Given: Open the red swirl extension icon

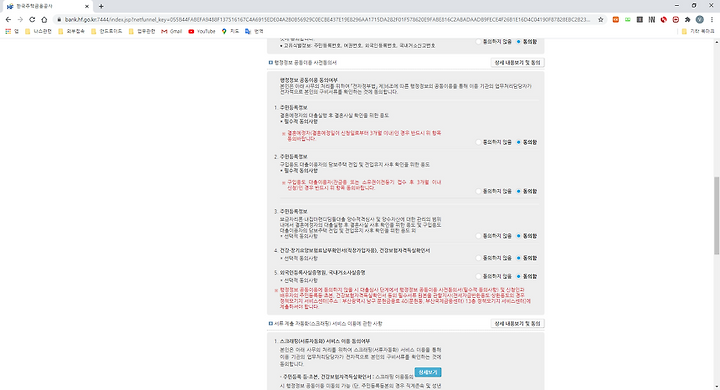Looking at the screenshot, I should pos(664,20).
